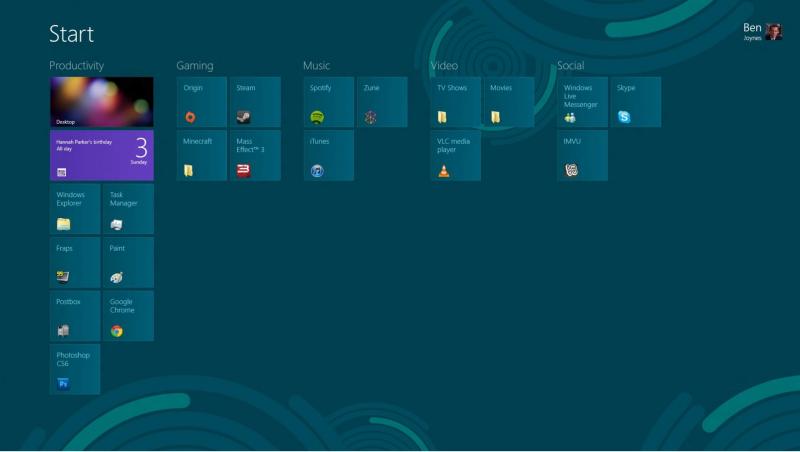Launch Steam via its icon
Viewport: 800px width, 452px height.
click(243, 117)
